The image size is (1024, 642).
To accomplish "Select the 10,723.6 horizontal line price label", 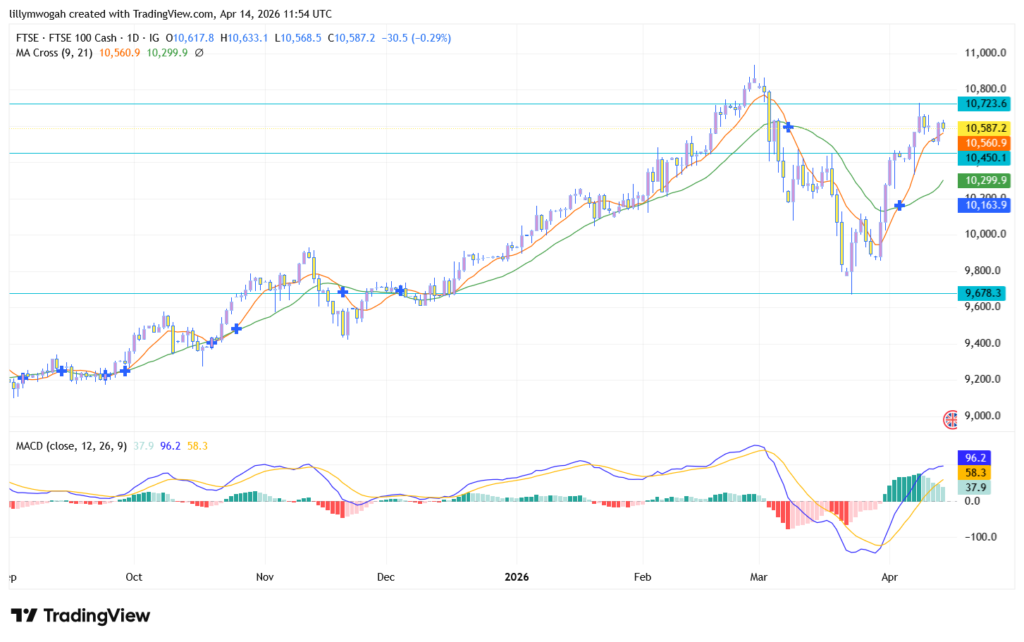I will pos(983,104).
